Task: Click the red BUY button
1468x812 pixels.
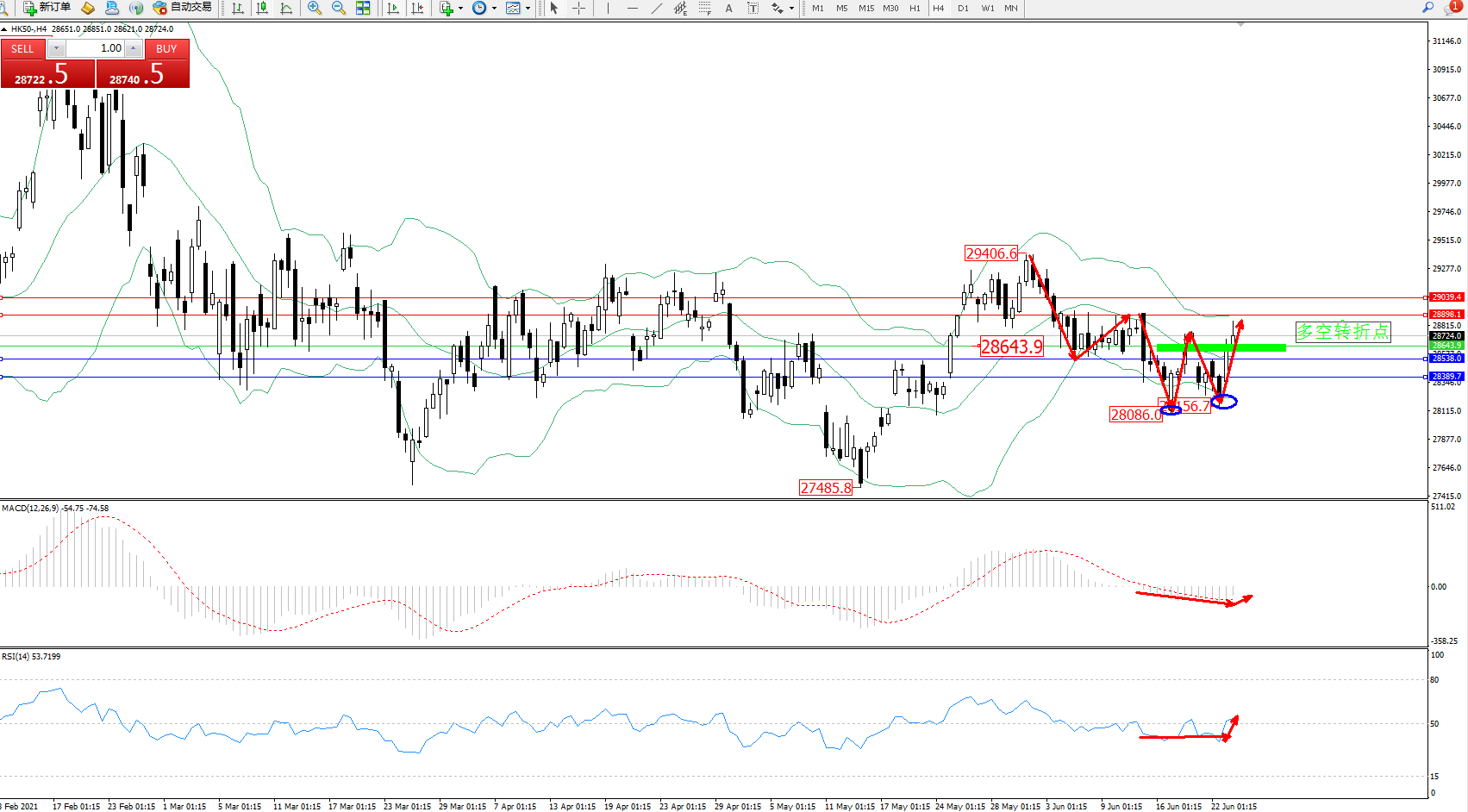Action: 166,49
